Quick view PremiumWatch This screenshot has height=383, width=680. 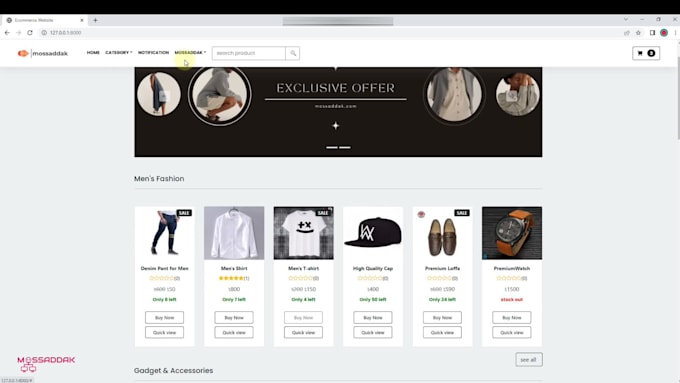[x=511, y=332]
